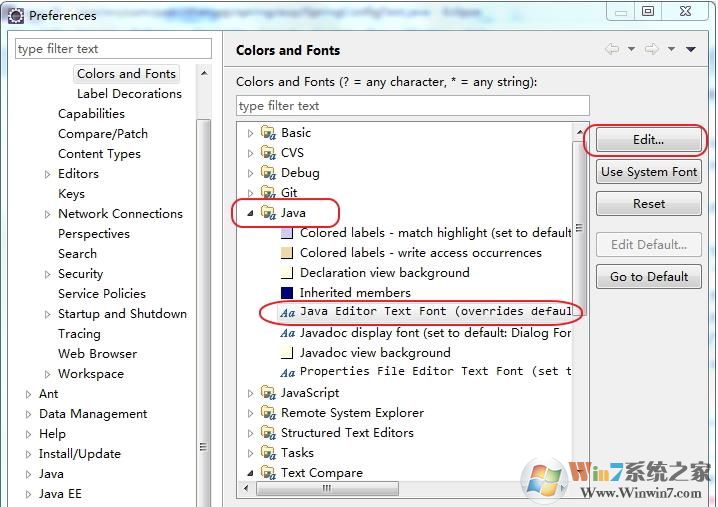This screenshot has width=718, height=507.
Task: Expand the CVS category
Action: [x=250, y=153]
